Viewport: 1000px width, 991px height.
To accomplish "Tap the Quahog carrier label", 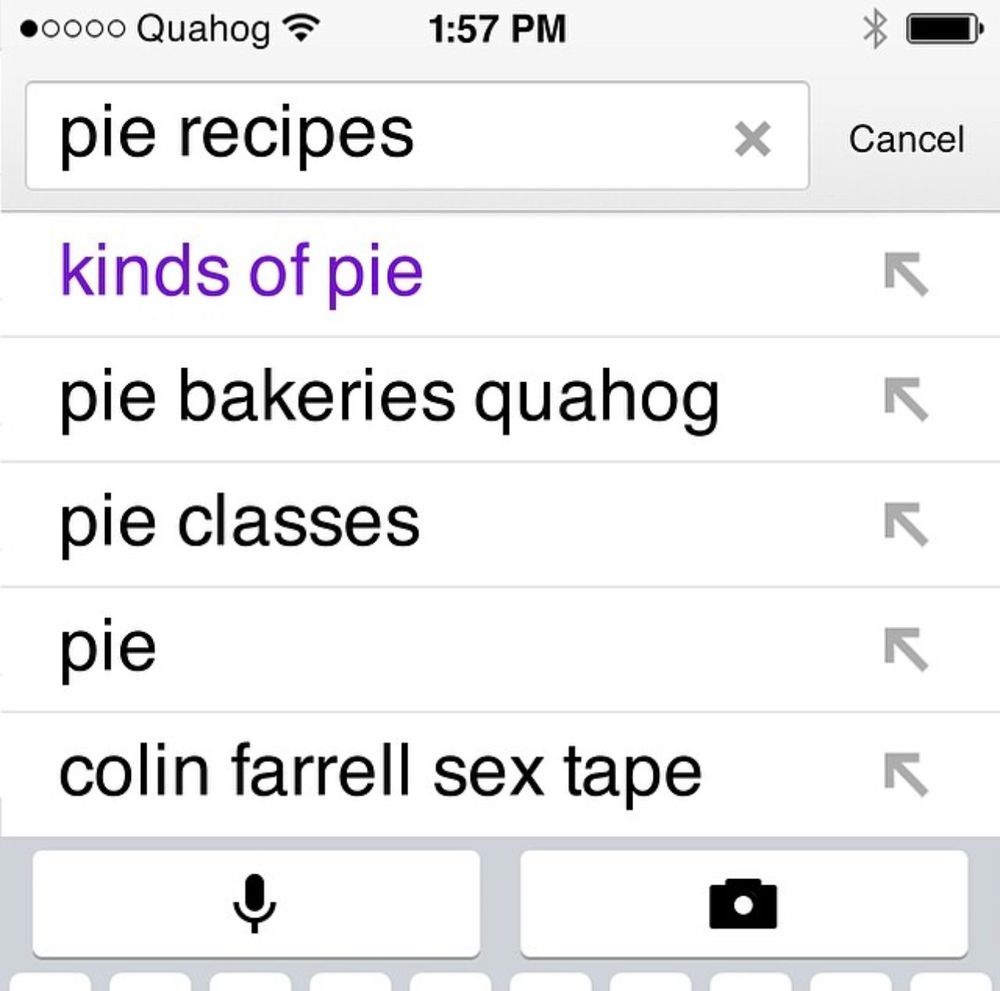I will pyautogui.click(x=203, y=30).
